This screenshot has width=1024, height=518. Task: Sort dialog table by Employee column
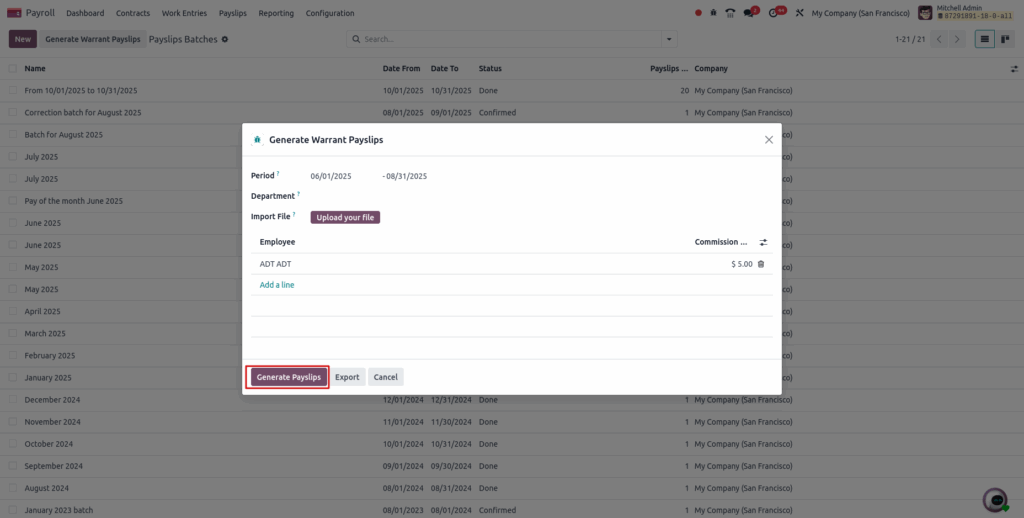point(278,242)
